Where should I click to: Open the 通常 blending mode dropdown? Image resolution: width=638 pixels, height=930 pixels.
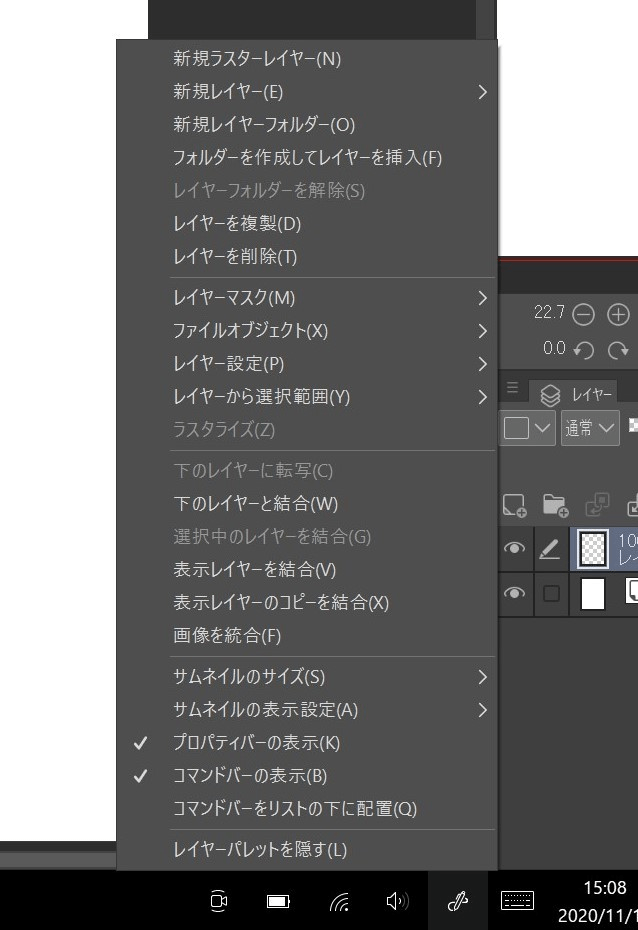click(590, 428)
